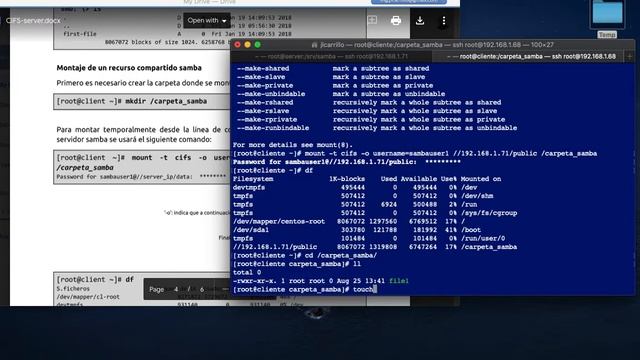The width and height of the screenshot is (640, 360).
Task: Click the 'Page' label in viewer bar
Action: pos(156,289)
